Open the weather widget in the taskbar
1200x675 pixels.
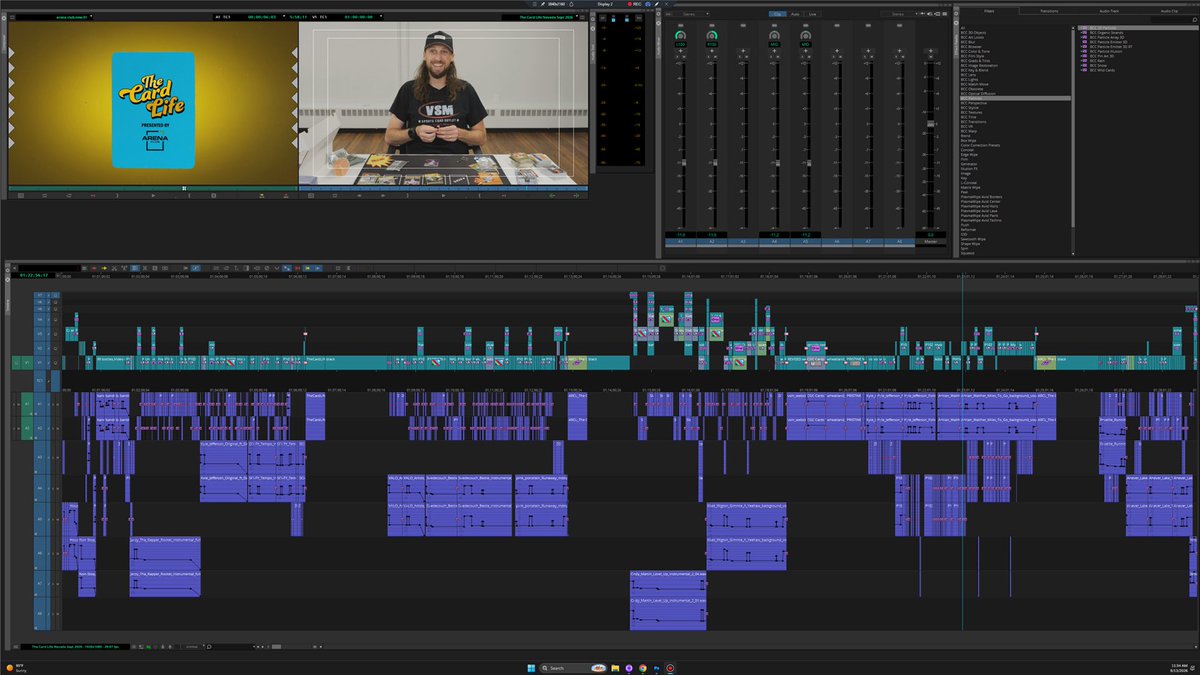[x=18, y=667]
